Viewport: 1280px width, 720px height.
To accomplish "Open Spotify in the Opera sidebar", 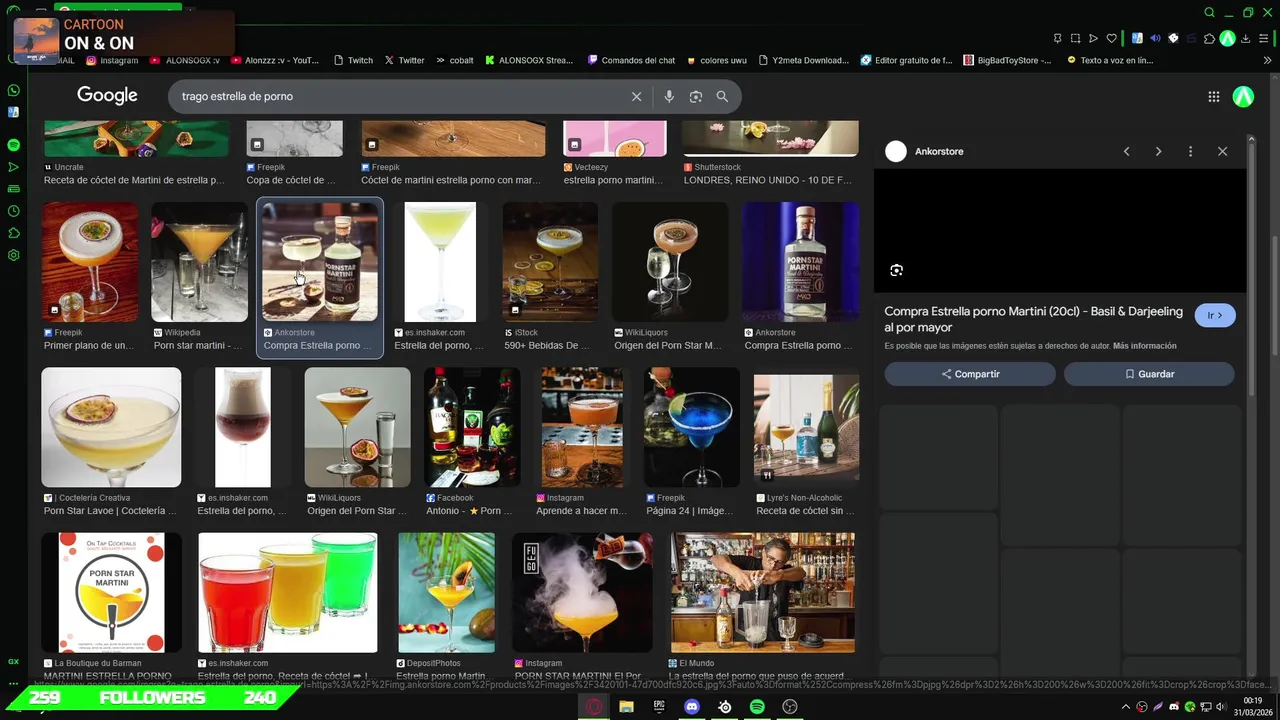I will point(13,145).
